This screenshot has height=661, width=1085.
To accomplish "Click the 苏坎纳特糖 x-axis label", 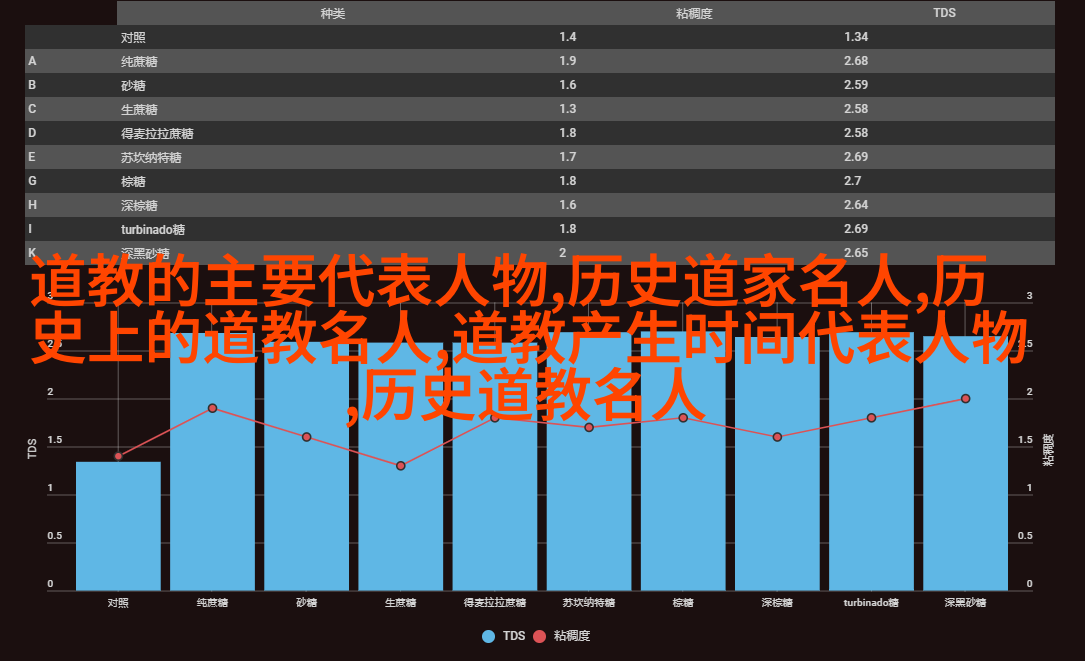I will (x=589, y=603).
